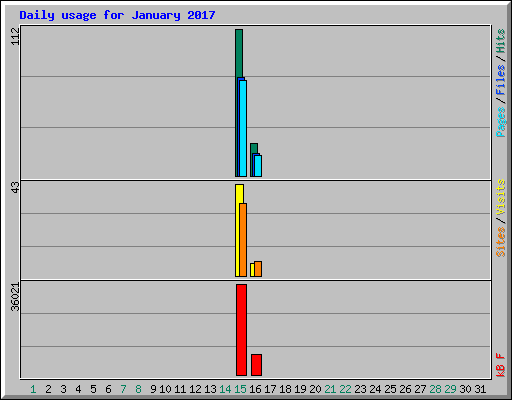Click the 43 axis maximum value
The image size is (512, 400).
[15, 187]
